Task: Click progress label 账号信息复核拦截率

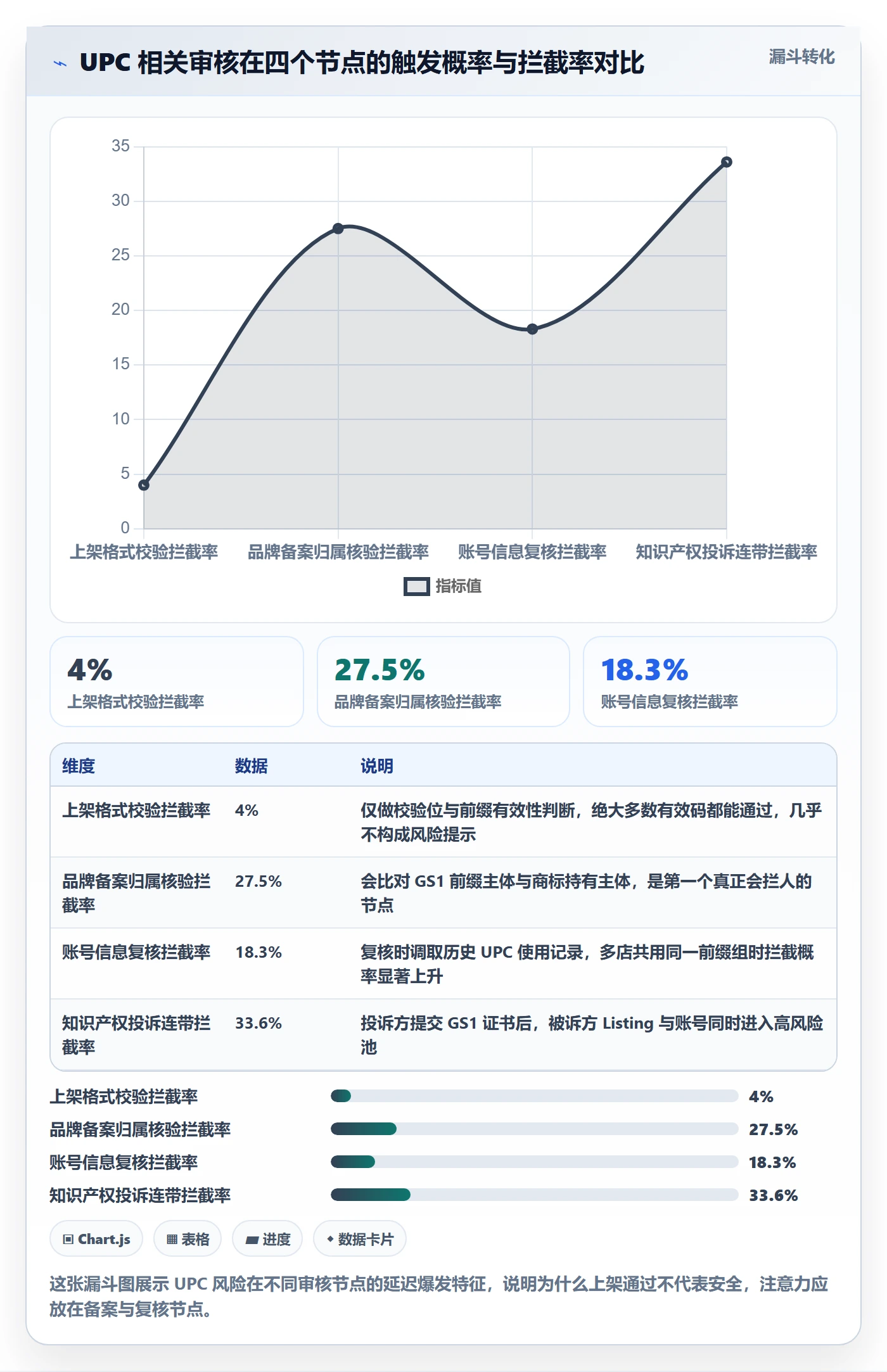Action: click(x=124, y=1162)
